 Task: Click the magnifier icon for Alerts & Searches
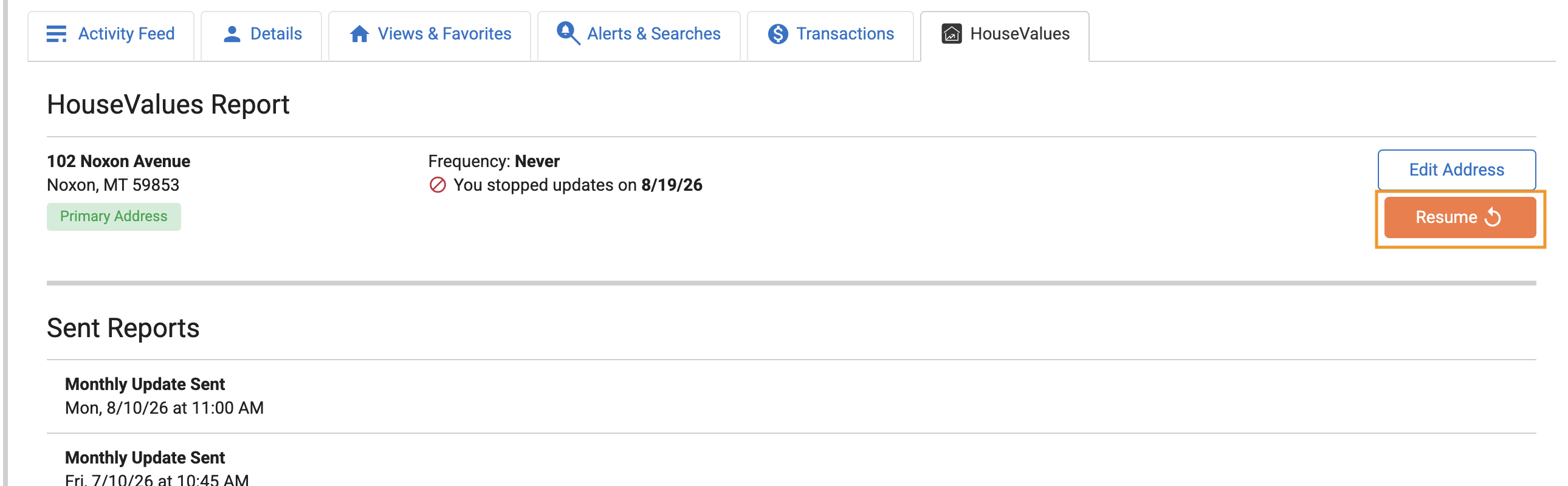[x=568, y=33]
